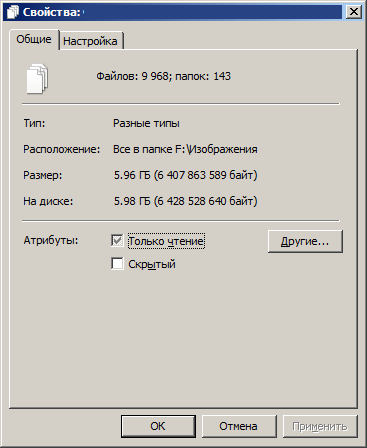
Task: Click the Атрибуты: label
Action: [51, 240]
